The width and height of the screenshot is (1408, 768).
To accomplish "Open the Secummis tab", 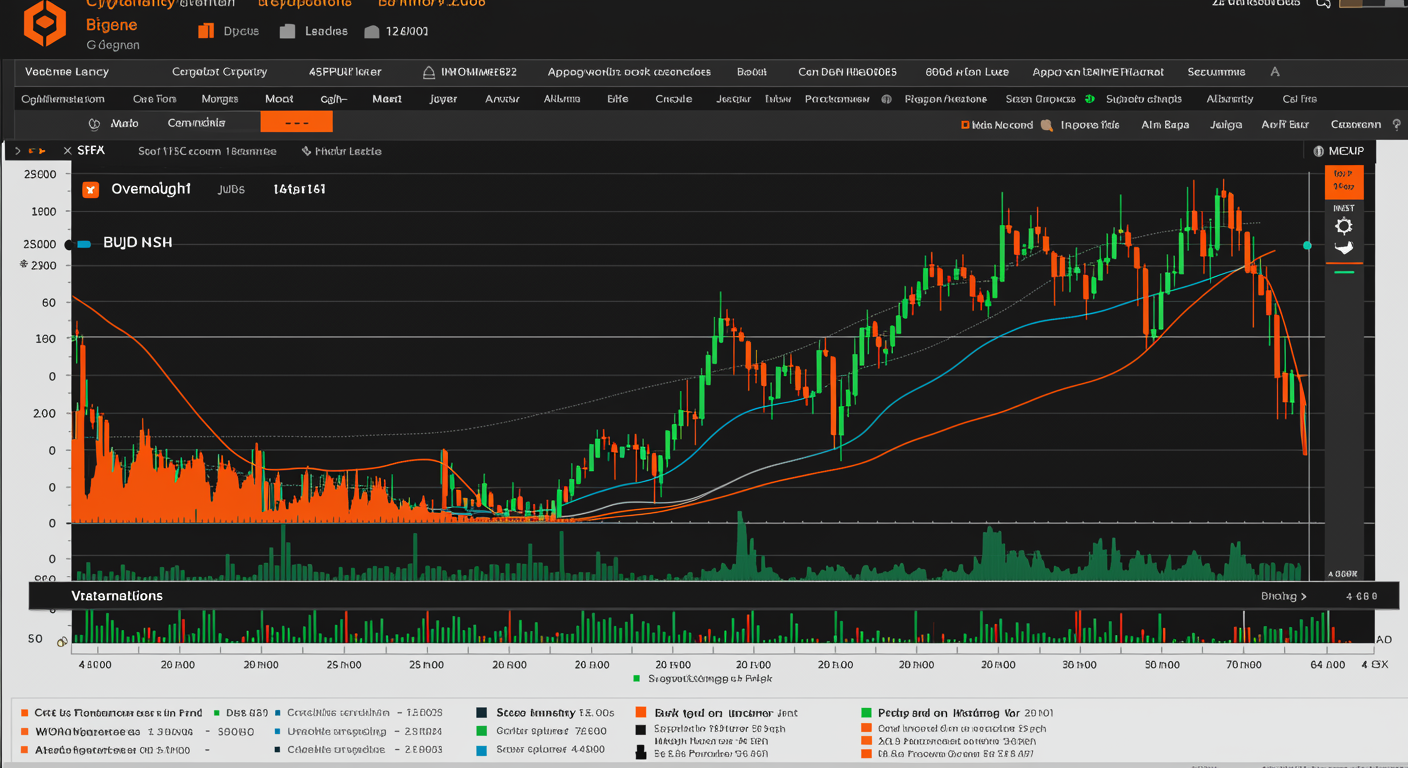I will pyautogui.click(x=1216, y=72).
